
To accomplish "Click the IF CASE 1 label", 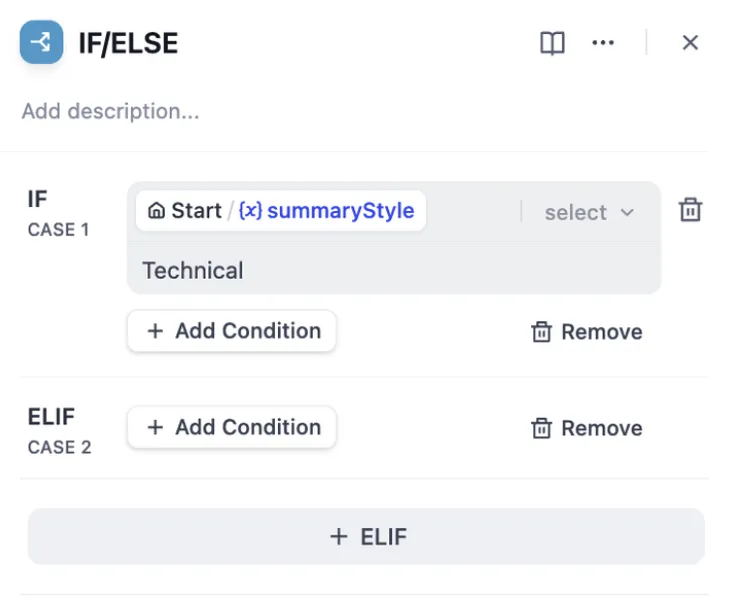I will tap(58, 213).
